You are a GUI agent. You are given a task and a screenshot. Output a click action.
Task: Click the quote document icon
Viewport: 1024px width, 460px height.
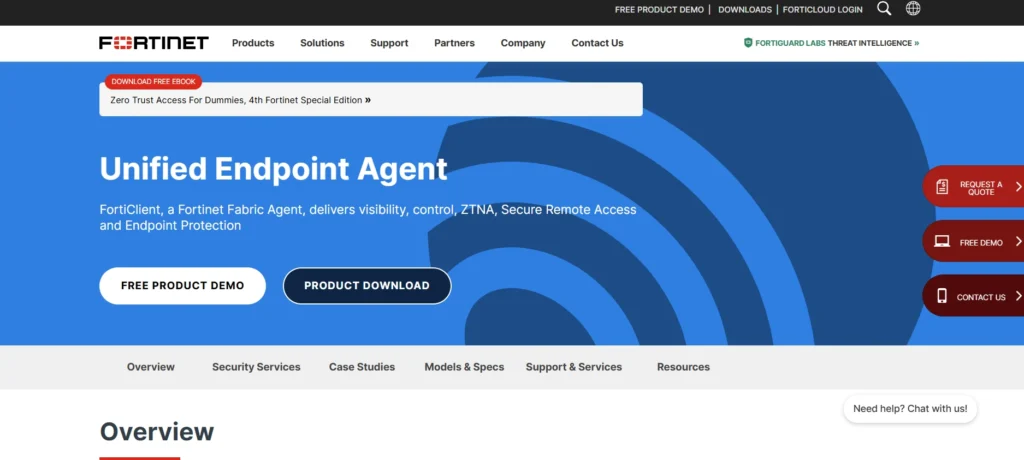(x=942, y=187)
